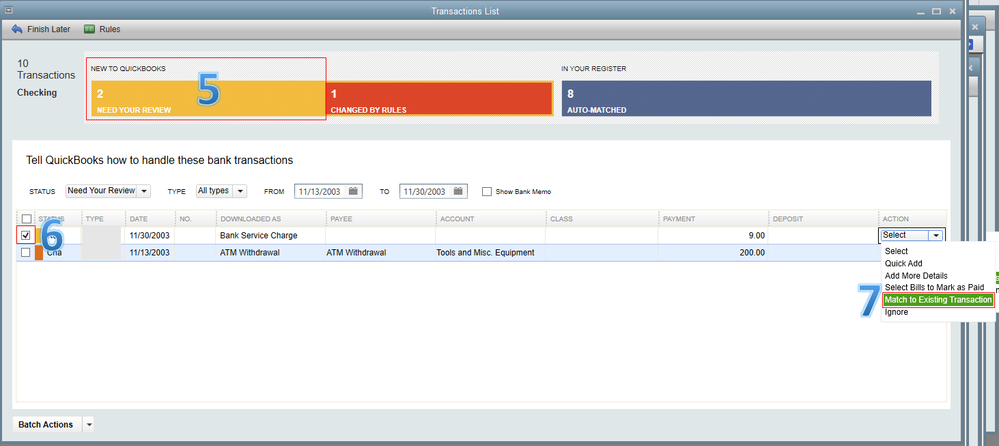Choose Add More Details option
The height and width of the screenshot is (446, 999).
(x=916, y=275)
